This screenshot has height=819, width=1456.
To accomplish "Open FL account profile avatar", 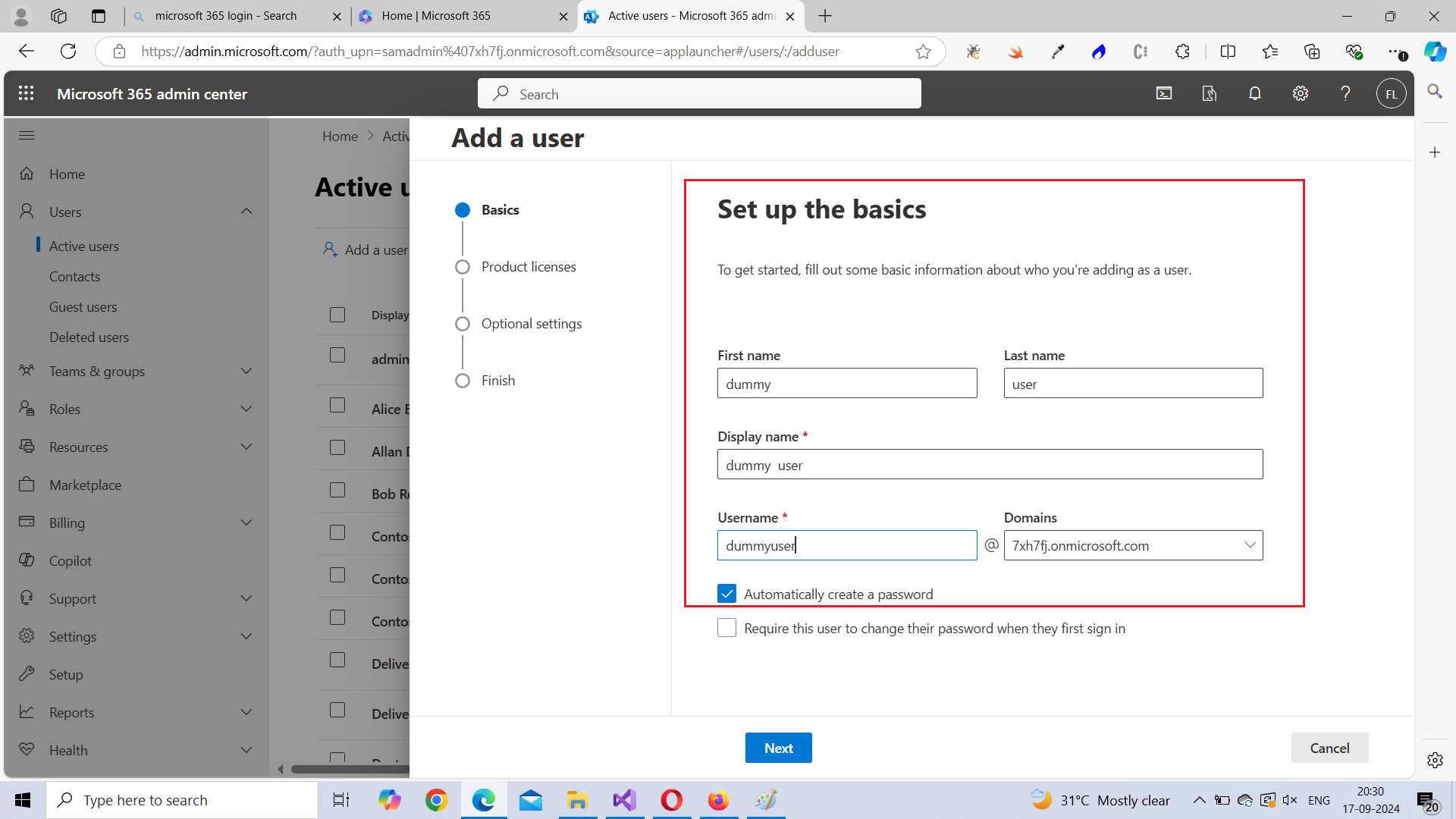I will coord(1391,94).
